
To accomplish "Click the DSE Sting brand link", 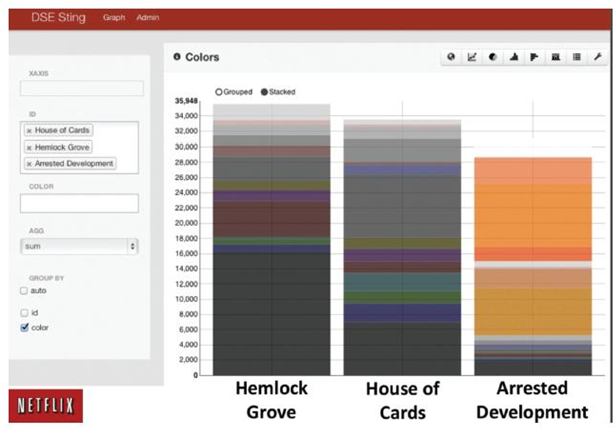I will coord(58,18).
